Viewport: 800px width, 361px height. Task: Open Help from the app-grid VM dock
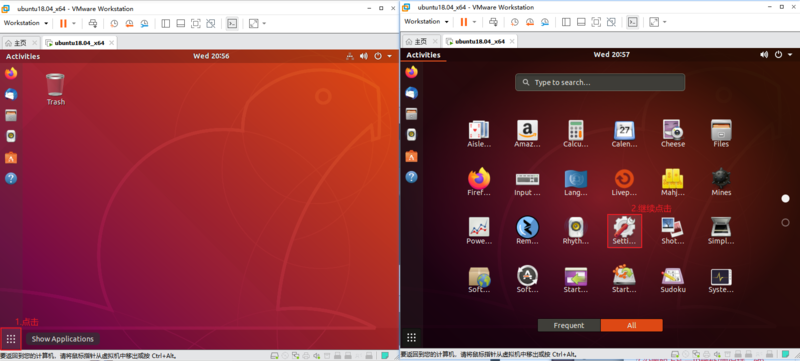click(412, 177)
